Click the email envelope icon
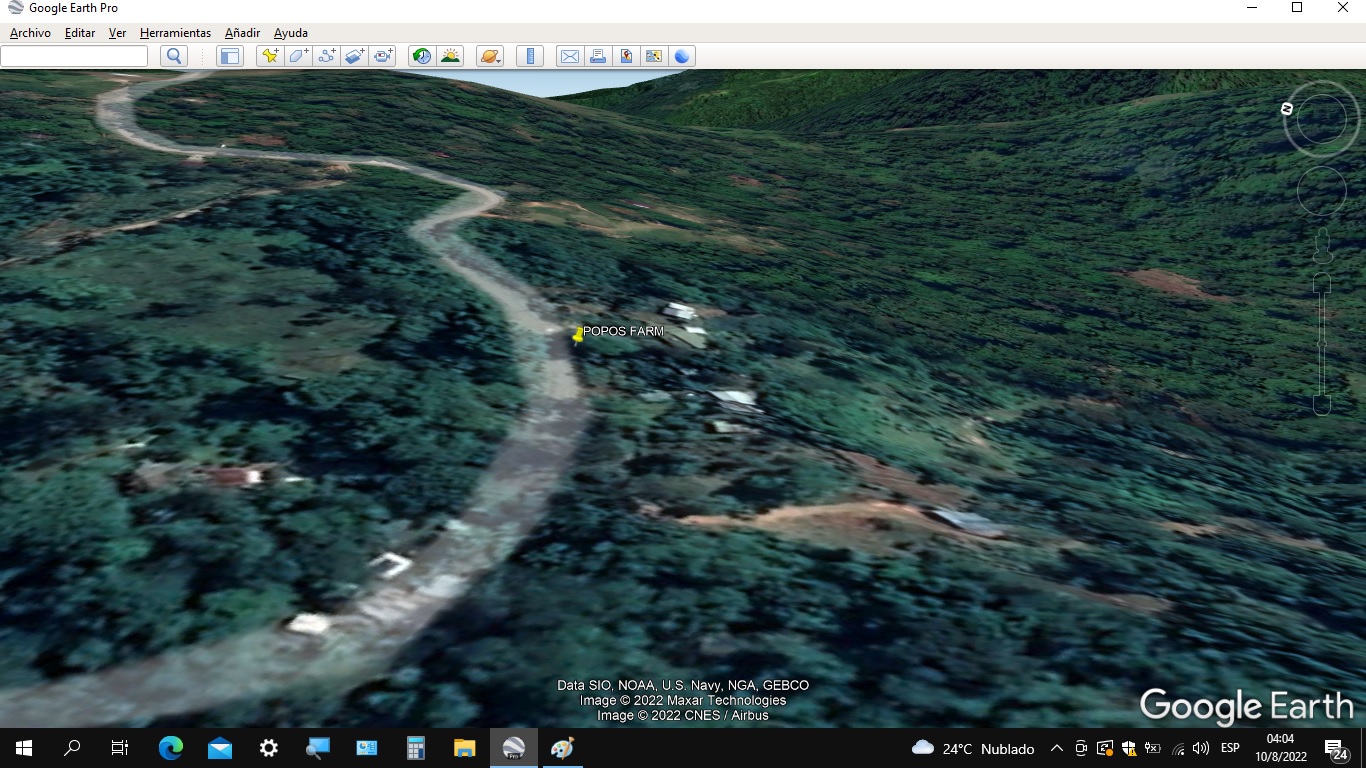 click(x=569, y=56)
